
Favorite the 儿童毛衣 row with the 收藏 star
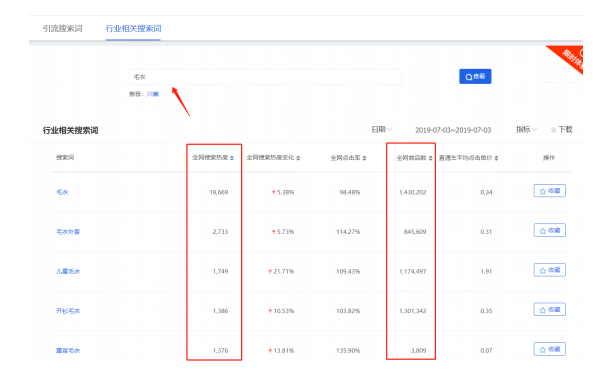click(550, 270)
